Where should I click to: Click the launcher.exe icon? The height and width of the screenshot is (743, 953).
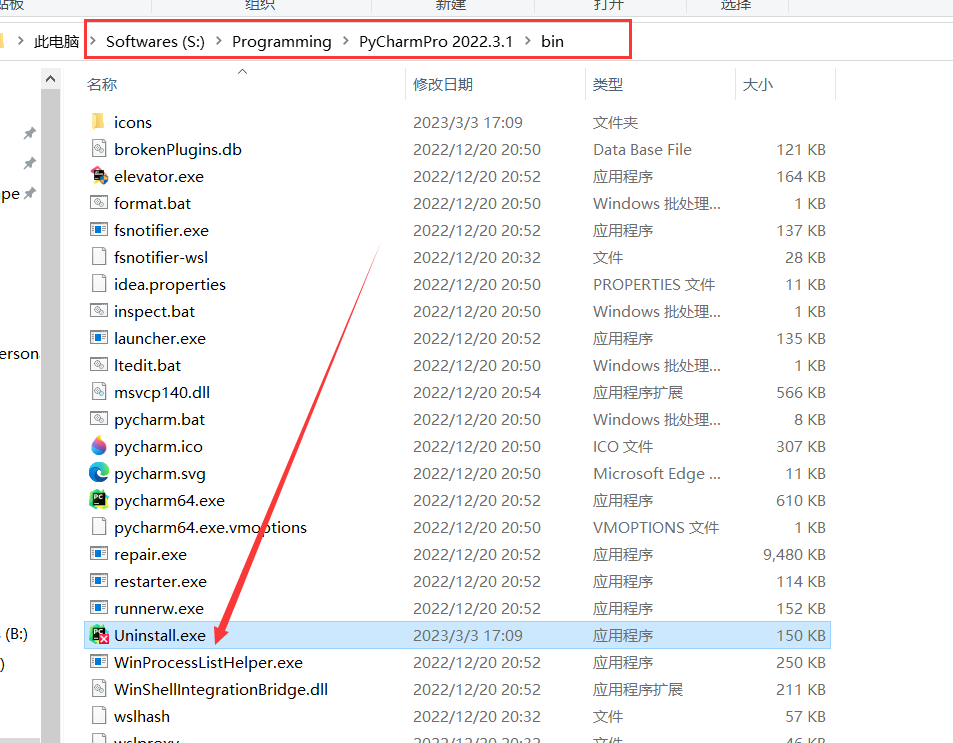(98, 337)
